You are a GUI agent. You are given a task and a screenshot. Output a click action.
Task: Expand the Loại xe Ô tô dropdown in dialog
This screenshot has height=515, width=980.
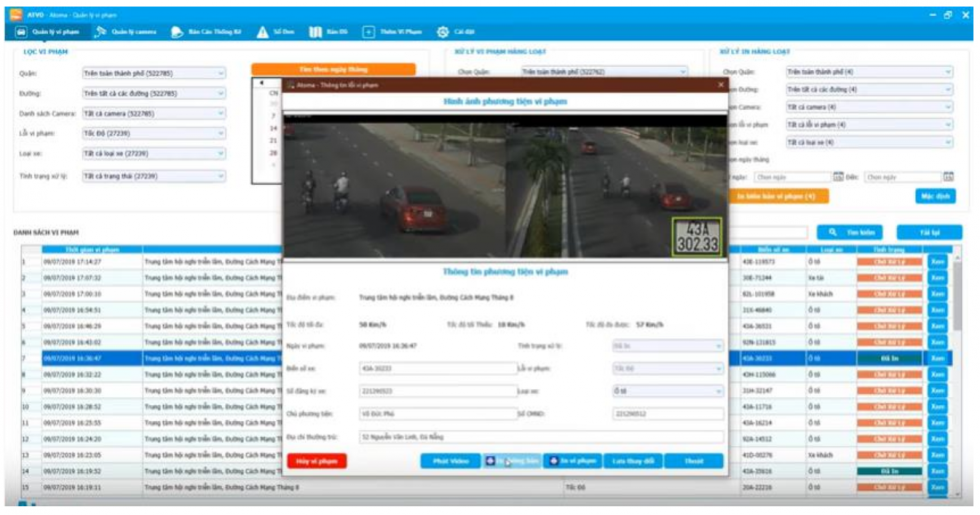click(668, 391)
